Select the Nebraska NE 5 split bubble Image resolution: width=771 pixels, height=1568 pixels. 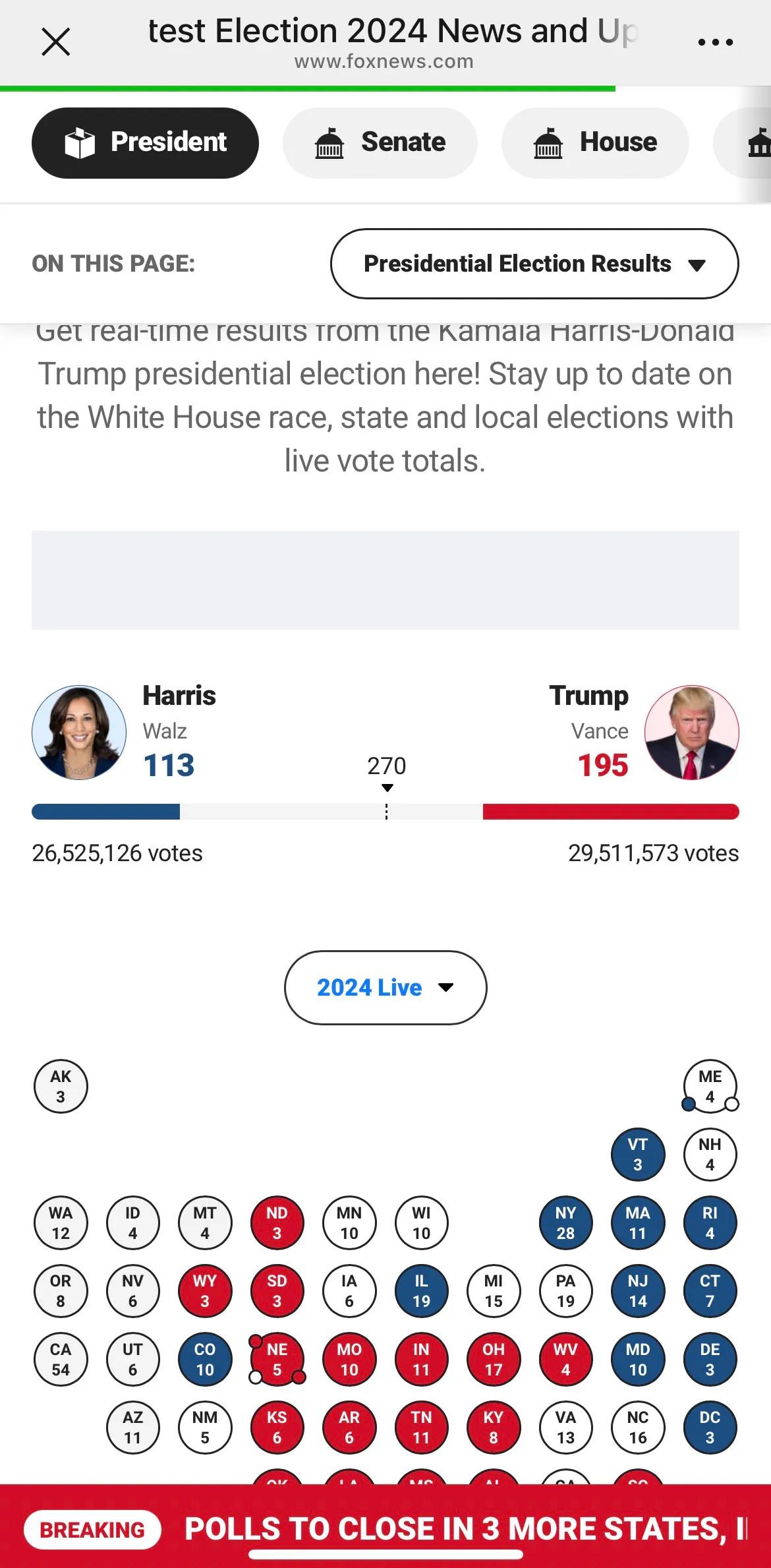click(x=277, y=1358)
